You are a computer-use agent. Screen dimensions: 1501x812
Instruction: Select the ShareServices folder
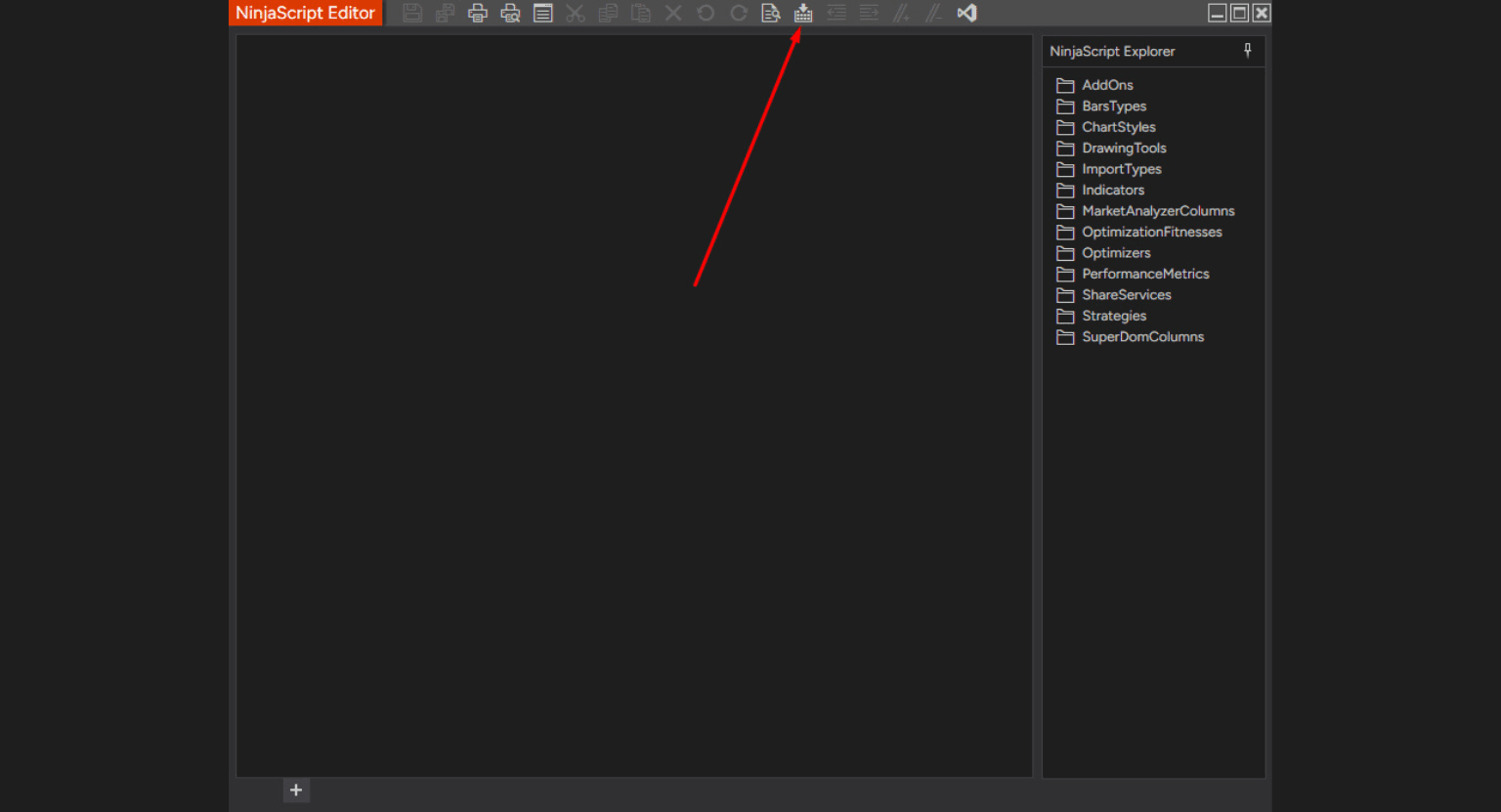(1114, 295)
